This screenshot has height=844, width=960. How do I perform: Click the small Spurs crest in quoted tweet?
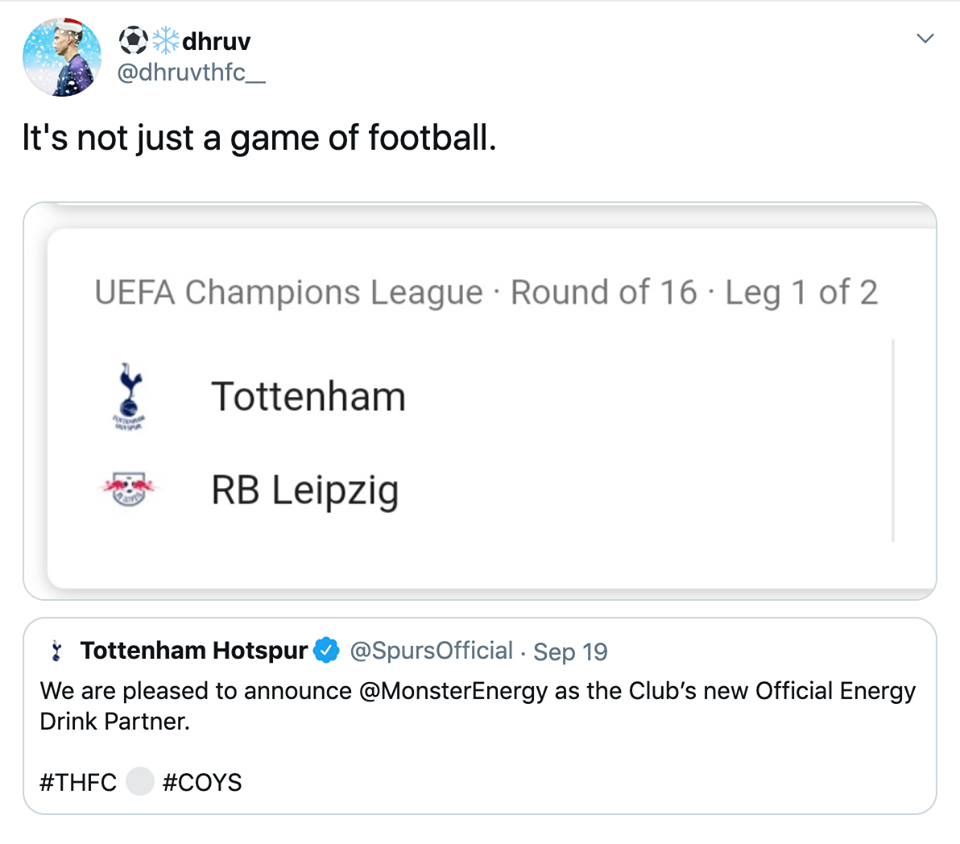coord(56,652)
